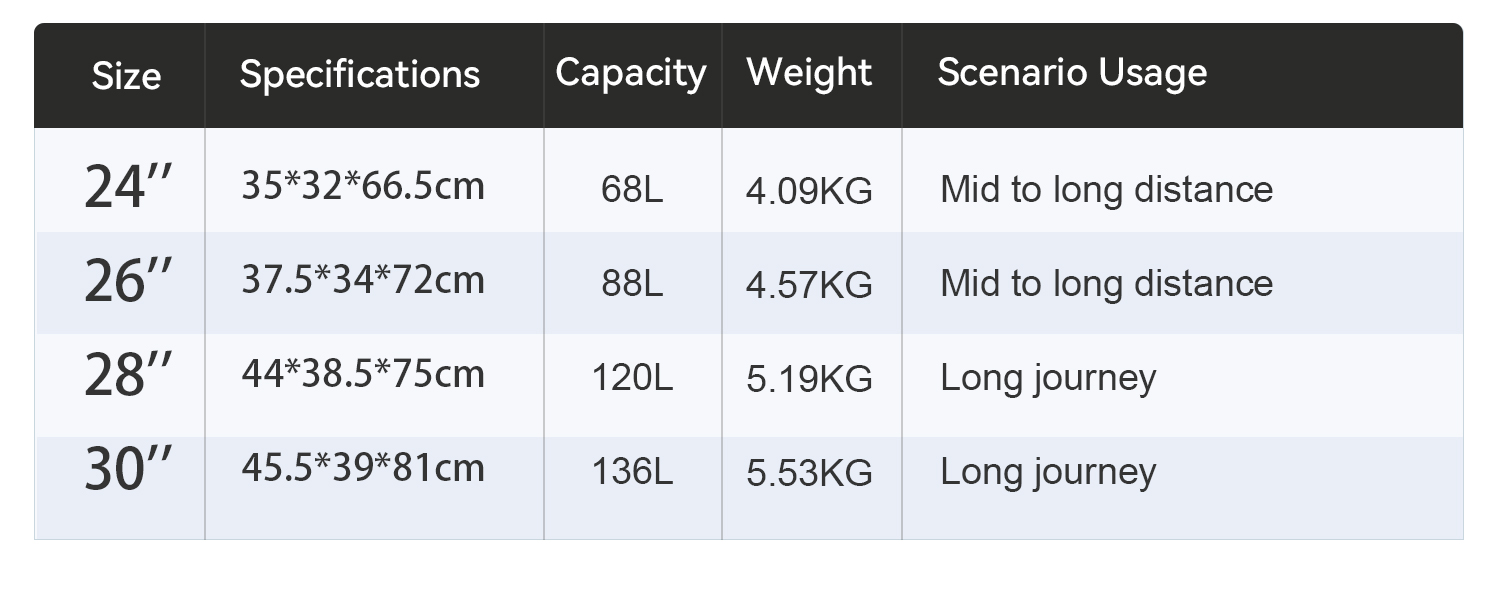The width and height of the screenshot is (1492, 594).
Task: Click the 37.5*34*72cm specification
Action: pyautogui.click(x=363, y=280)
